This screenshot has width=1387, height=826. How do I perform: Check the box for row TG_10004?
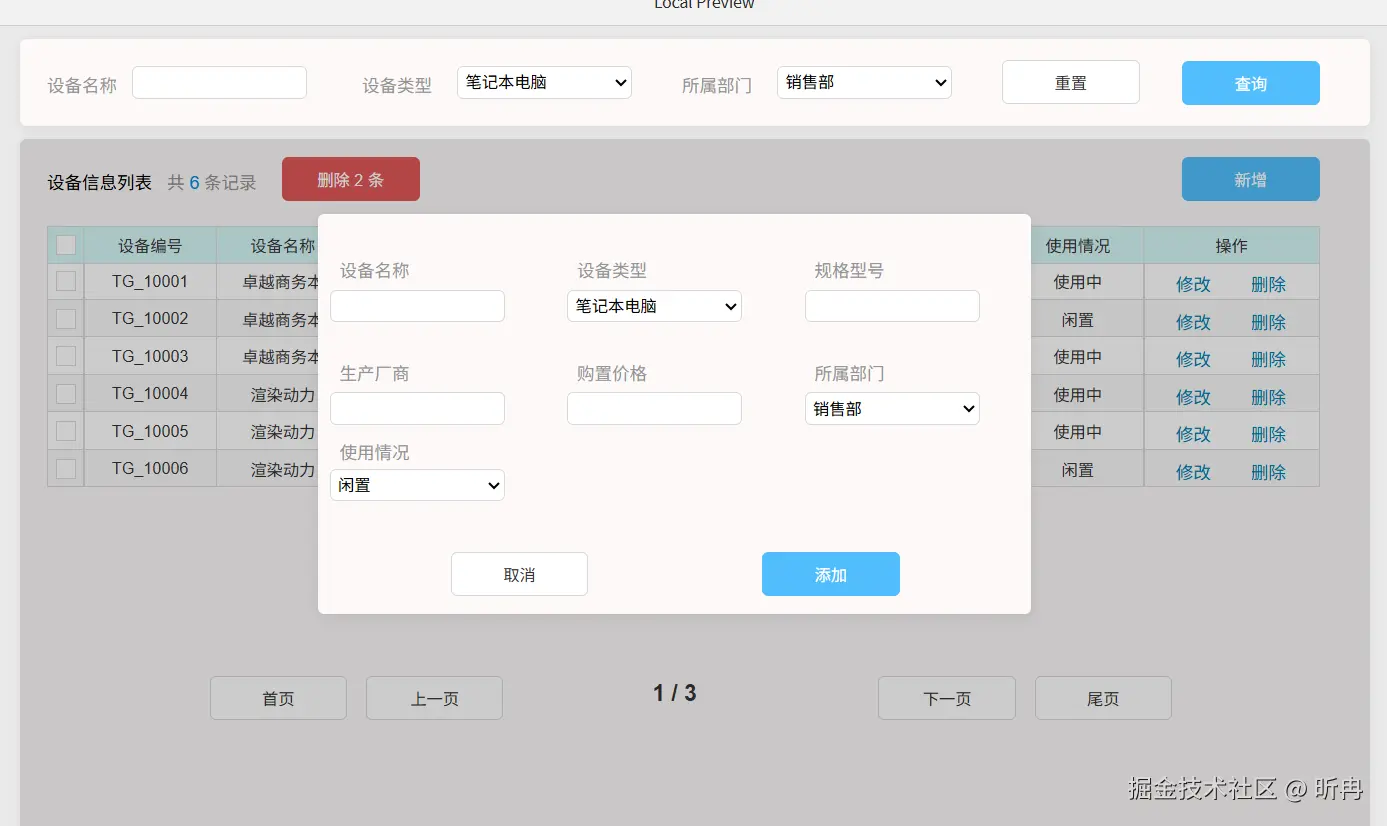(66, 394)
